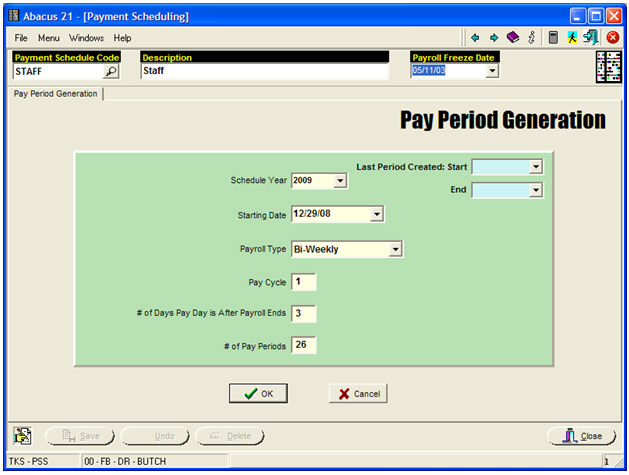Expand the Payroll Type dropdown
This screenshot has width=629, height=475.
(x=395, y=249)
